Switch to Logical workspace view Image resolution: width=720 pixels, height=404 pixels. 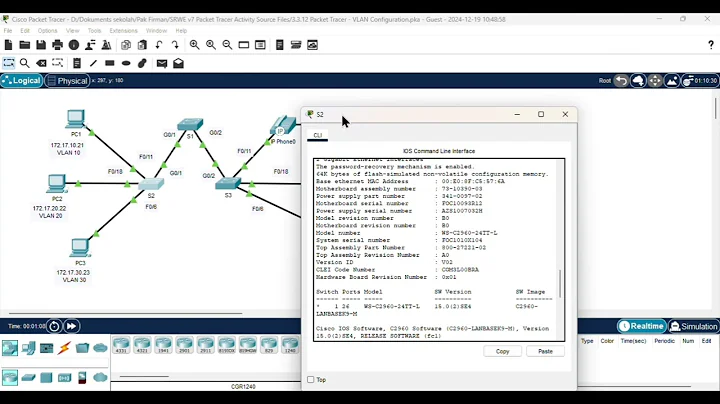[22, 81]
